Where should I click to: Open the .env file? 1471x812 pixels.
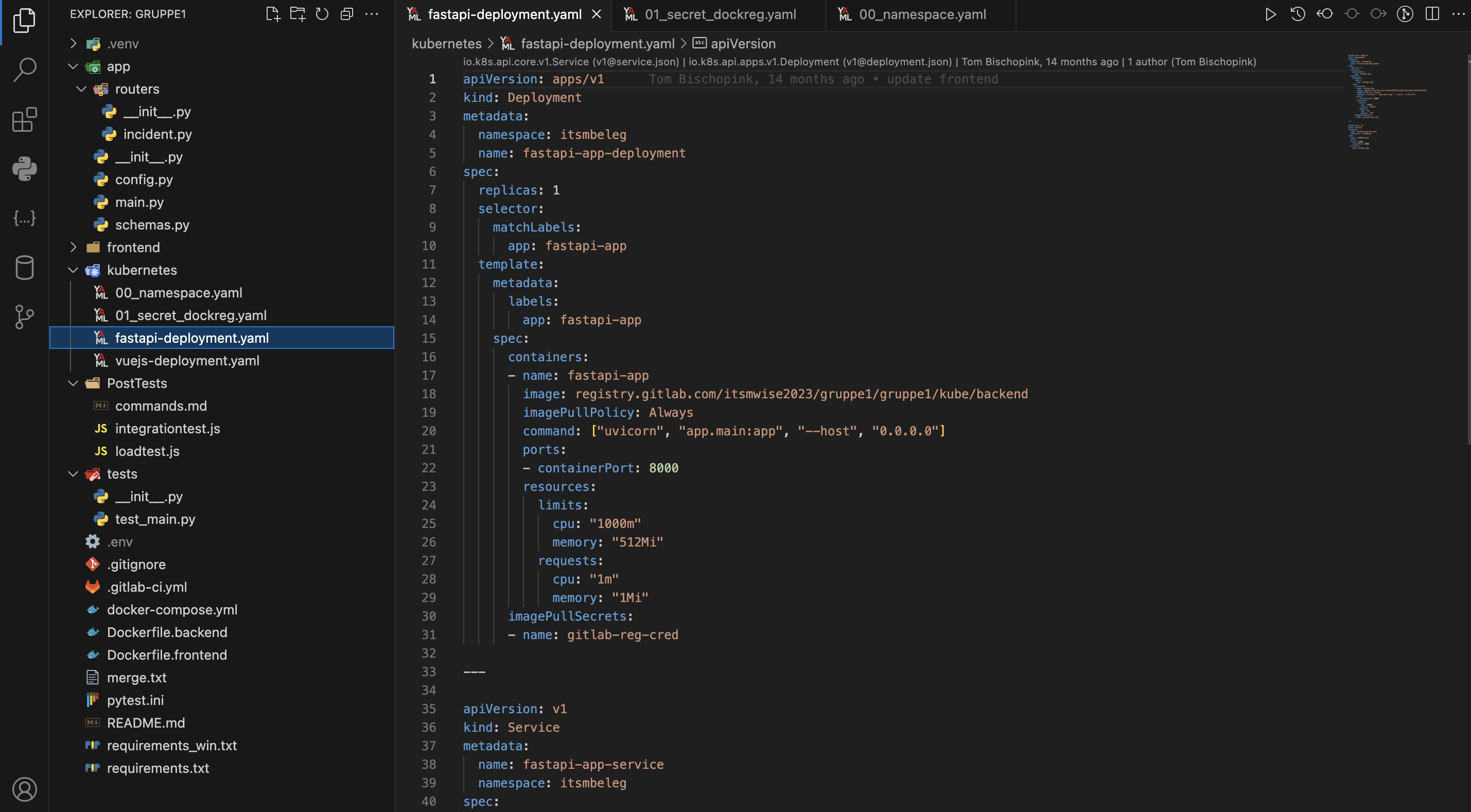tap(221, 542)
